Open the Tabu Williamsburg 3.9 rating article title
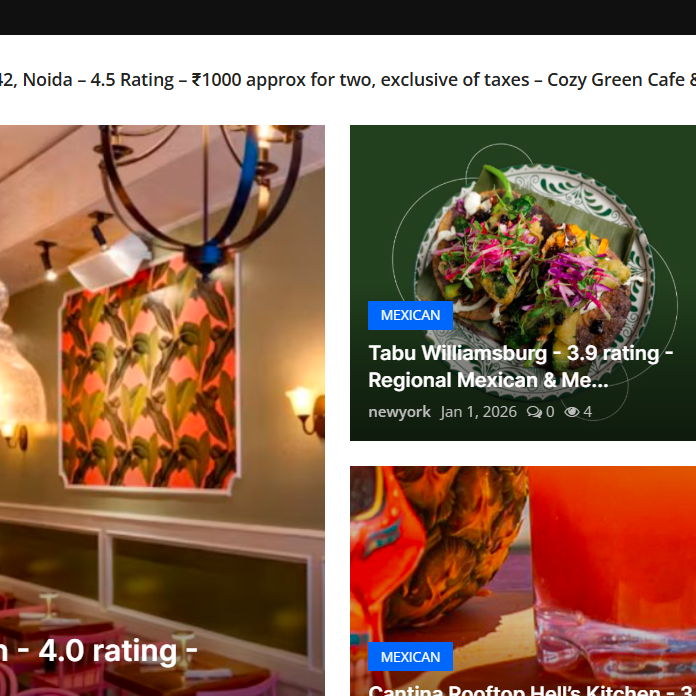Viewport: 696px width, 696px height. 521,367
